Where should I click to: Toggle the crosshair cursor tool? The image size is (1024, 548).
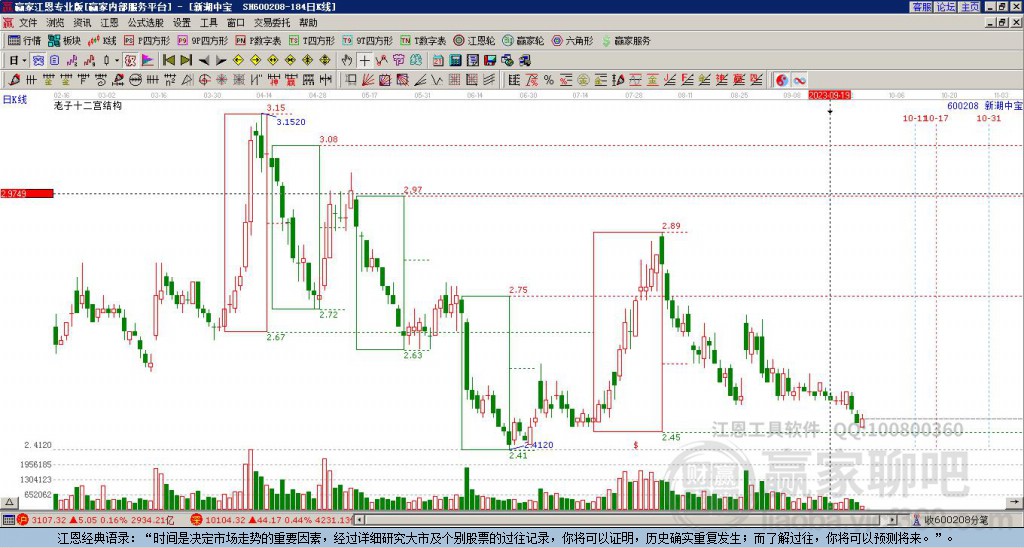[364, 60]
